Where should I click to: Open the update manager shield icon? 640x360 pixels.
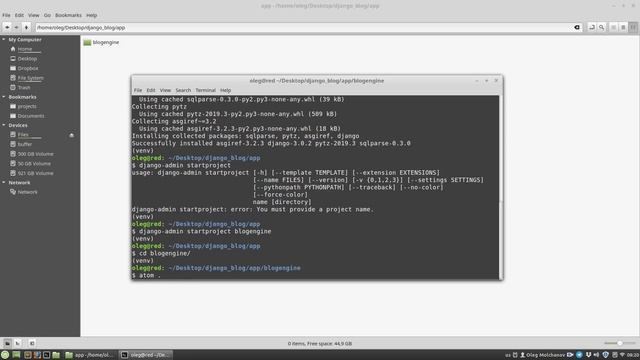coord(606,355)
